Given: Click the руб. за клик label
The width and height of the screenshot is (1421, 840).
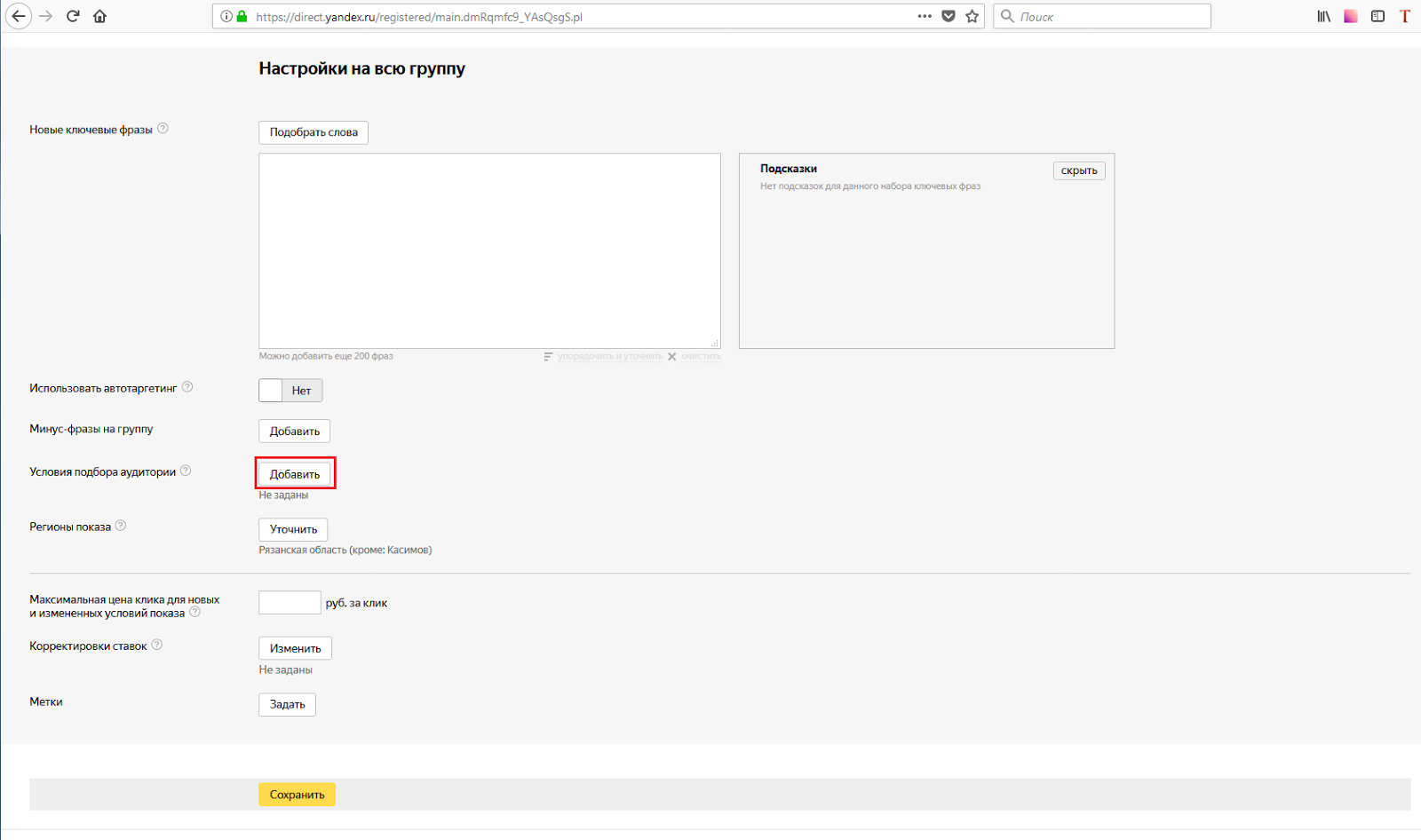Looking at the screenshot, I should coord(356,603).
